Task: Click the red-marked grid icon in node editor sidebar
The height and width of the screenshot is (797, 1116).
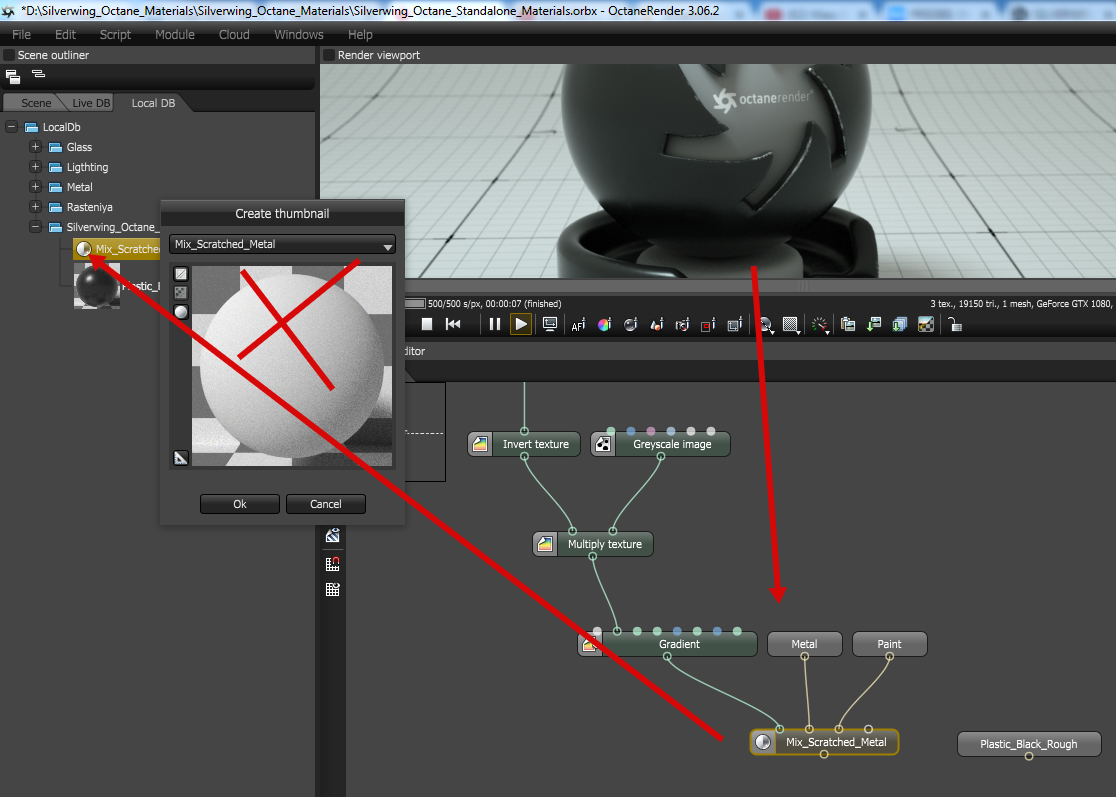Action: coord(332,564)
